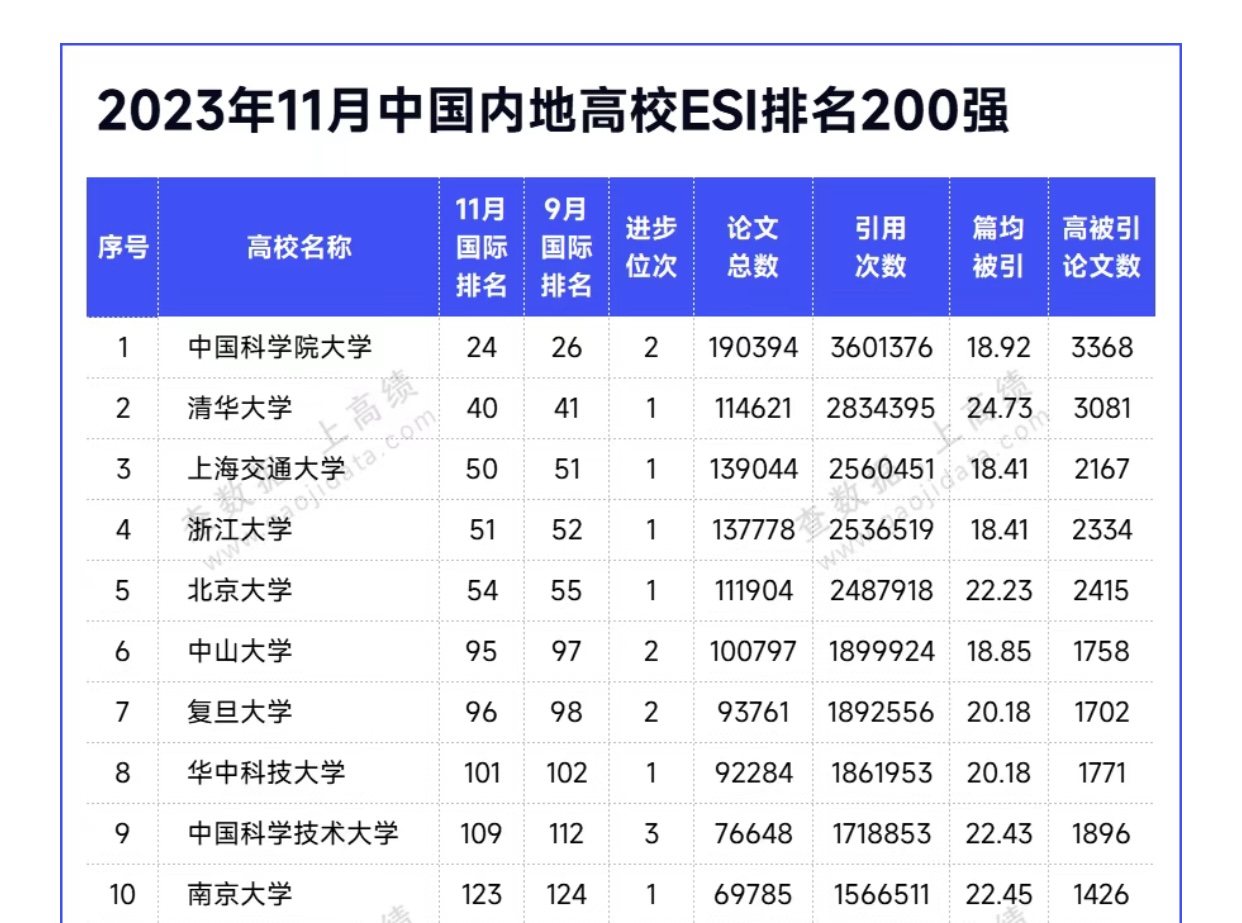Select '华中科技大学' in row 8

(x=266, y=772)
